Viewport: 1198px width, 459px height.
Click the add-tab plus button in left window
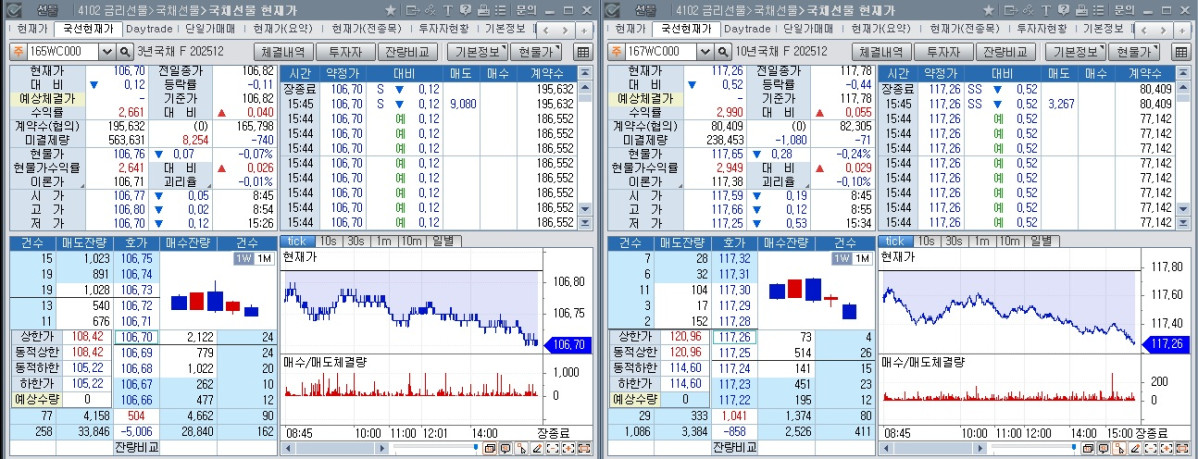584,30
